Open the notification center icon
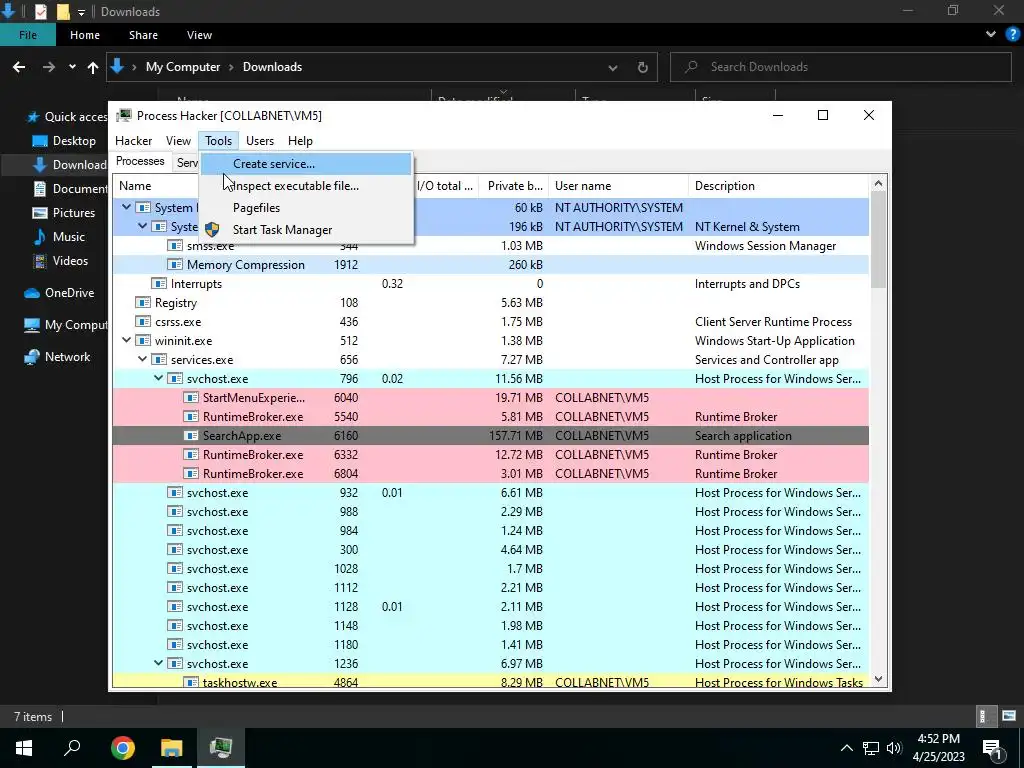The image size is (1024, 768). click(992, 748)
